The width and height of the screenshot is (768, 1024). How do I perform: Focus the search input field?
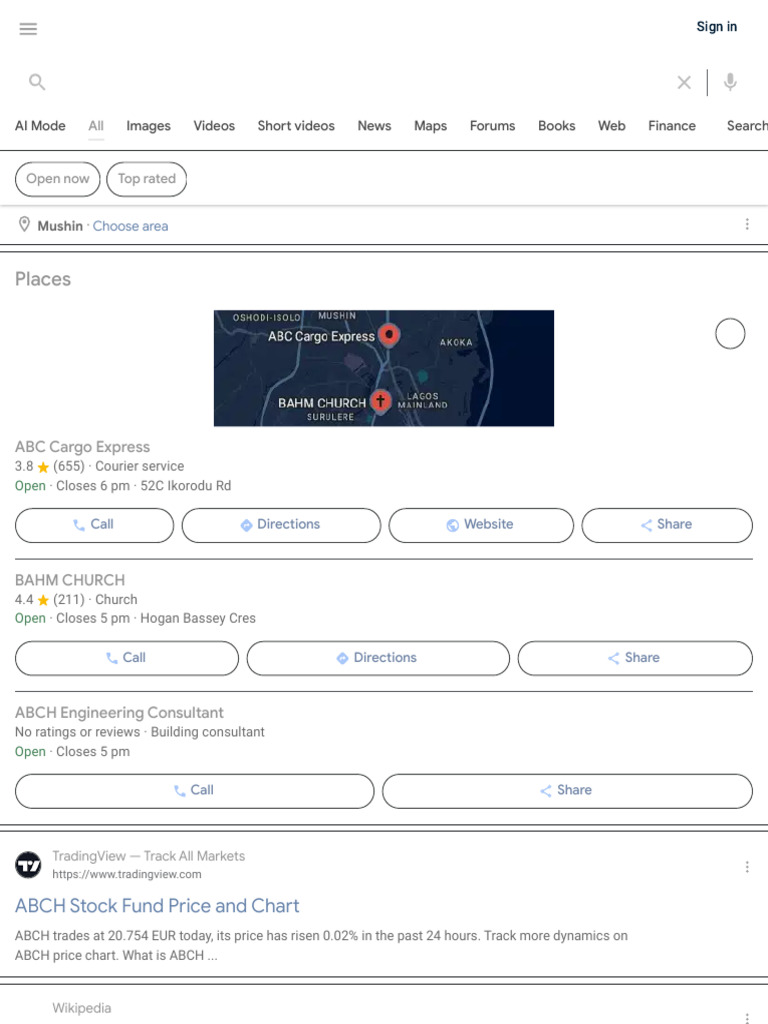[359, 82]
